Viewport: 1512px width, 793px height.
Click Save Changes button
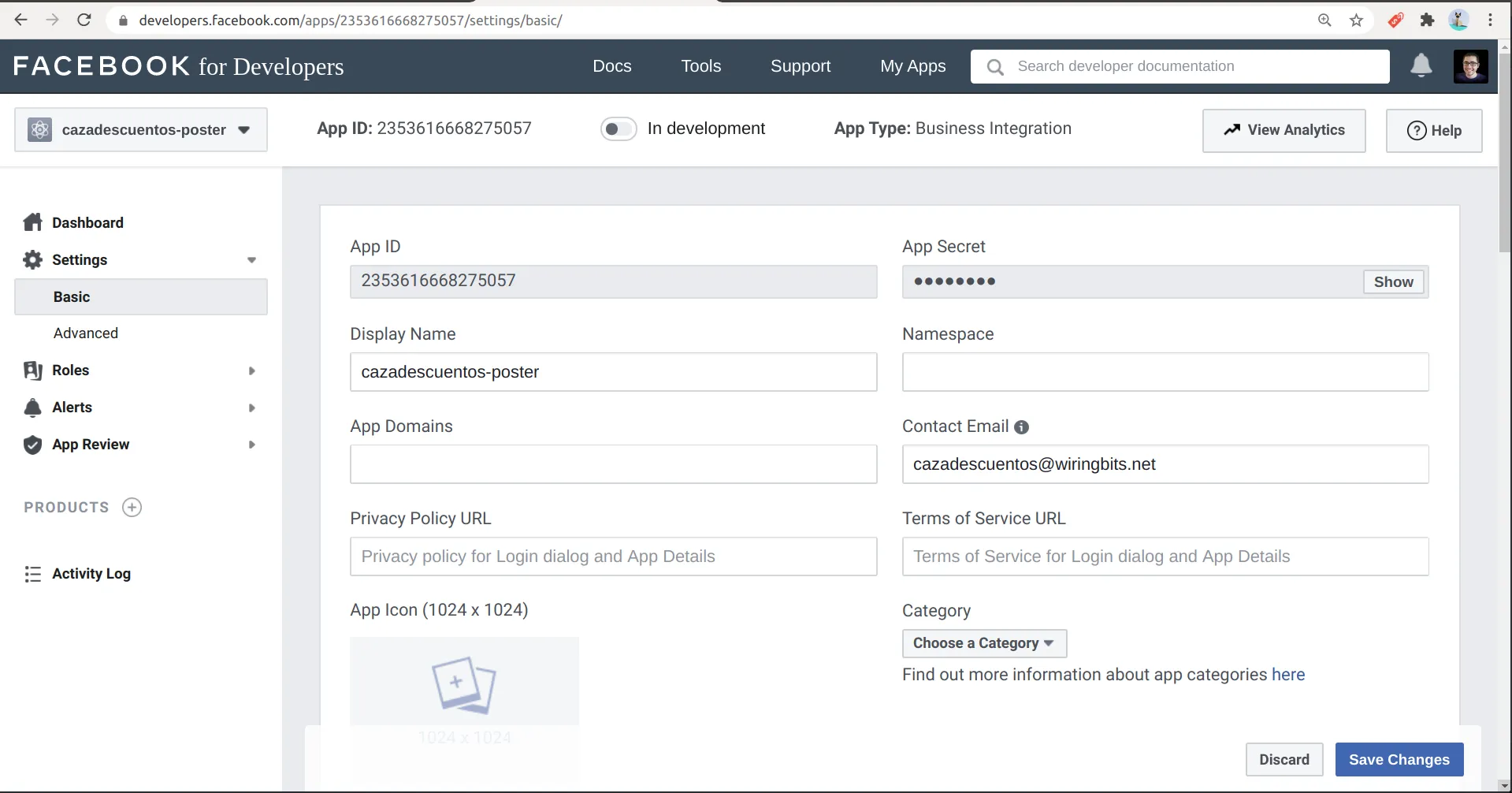click(x=1399, y=759)
